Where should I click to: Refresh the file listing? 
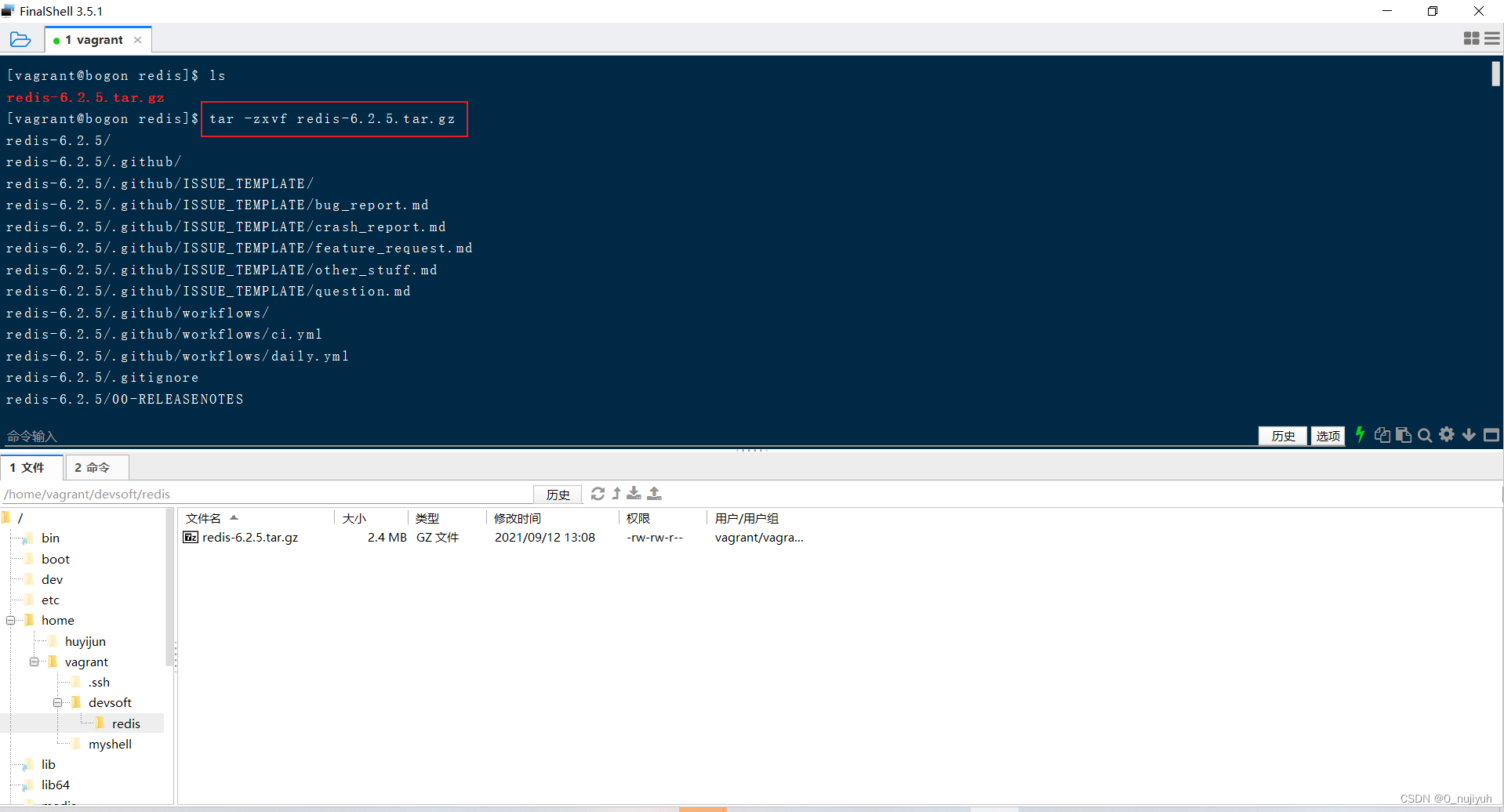click(x=598, y=494)
